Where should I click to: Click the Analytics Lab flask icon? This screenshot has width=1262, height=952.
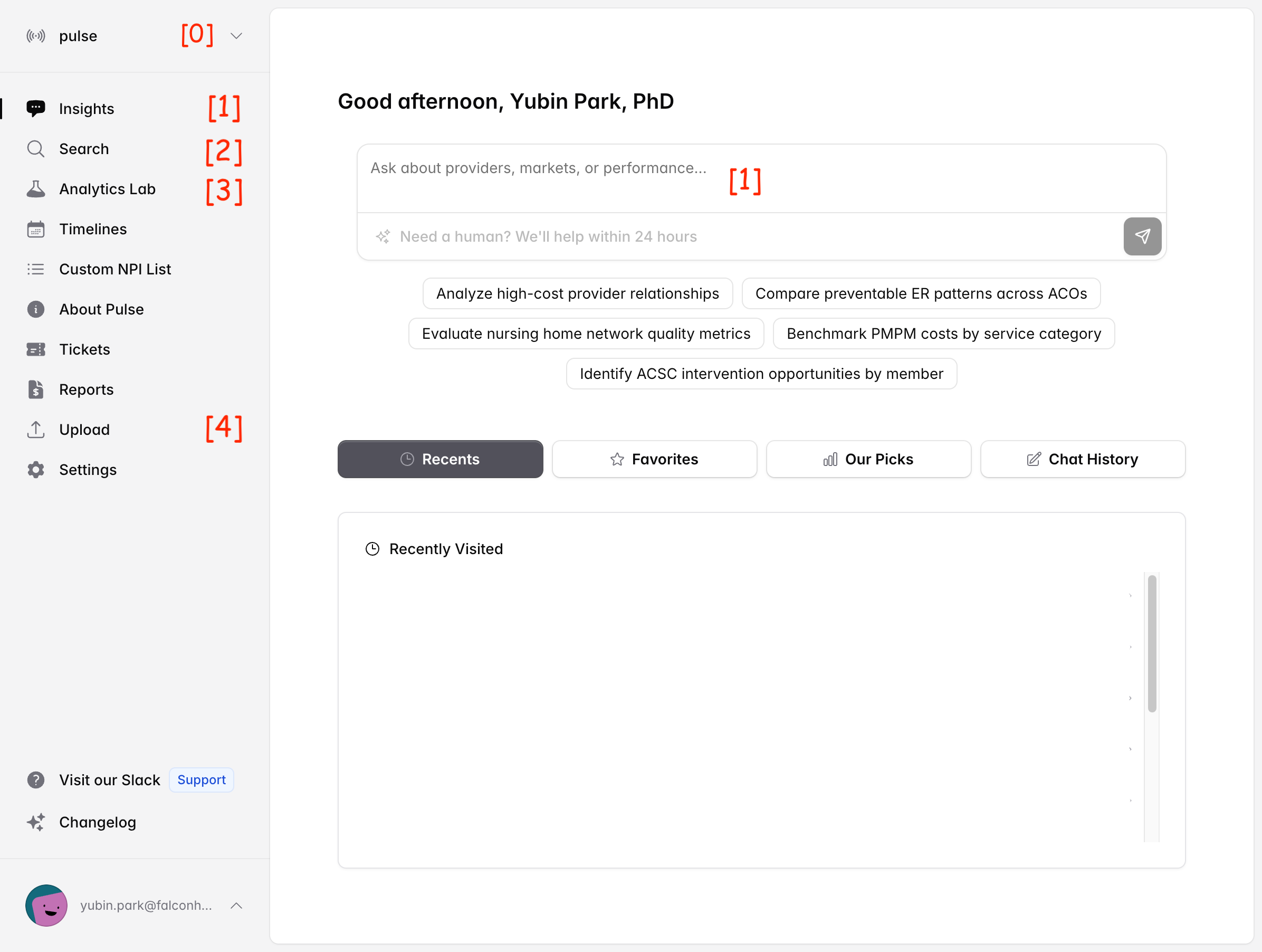pyautogui.click(x=35, y=189)
